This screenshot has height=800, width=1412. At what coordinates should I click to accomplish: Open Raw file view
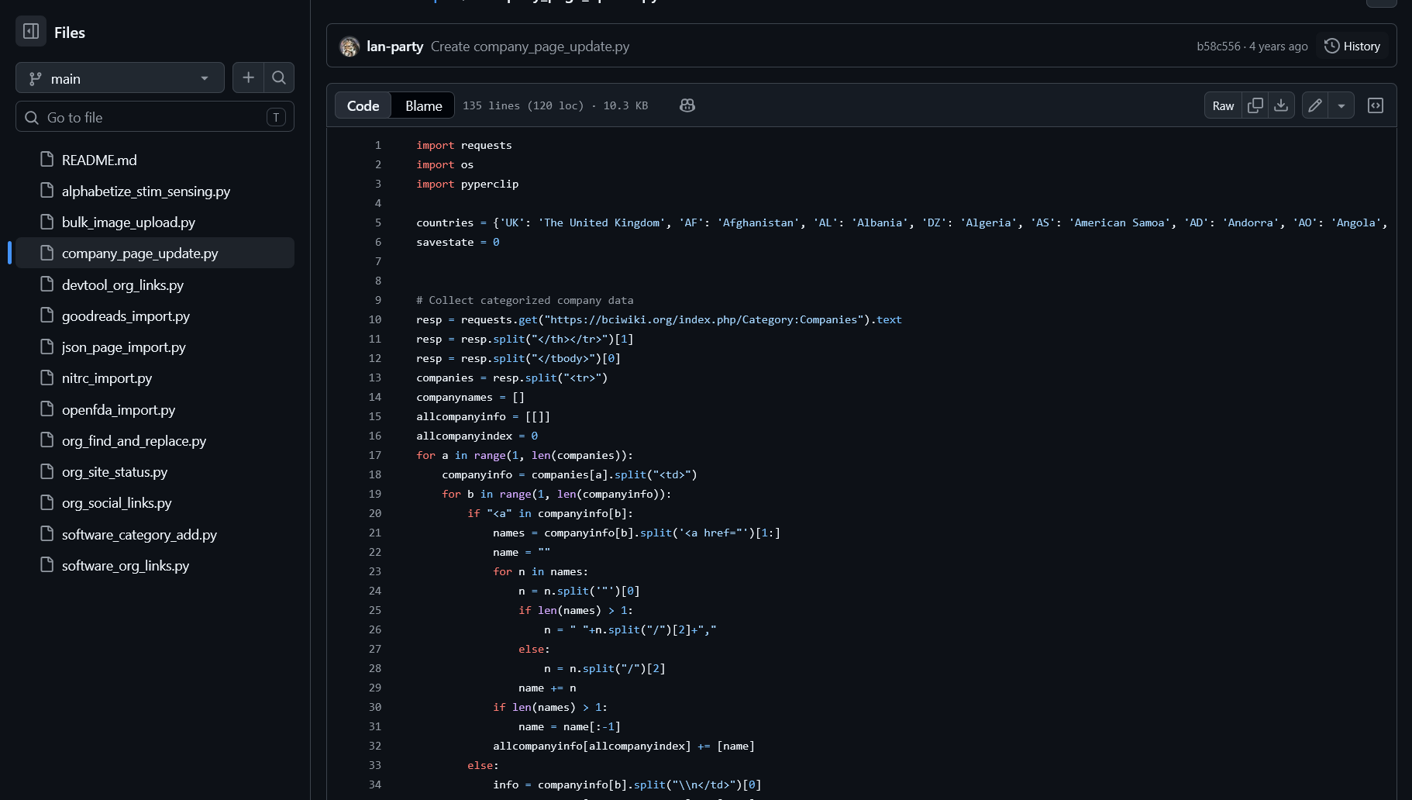click(x=1223, y=105)
